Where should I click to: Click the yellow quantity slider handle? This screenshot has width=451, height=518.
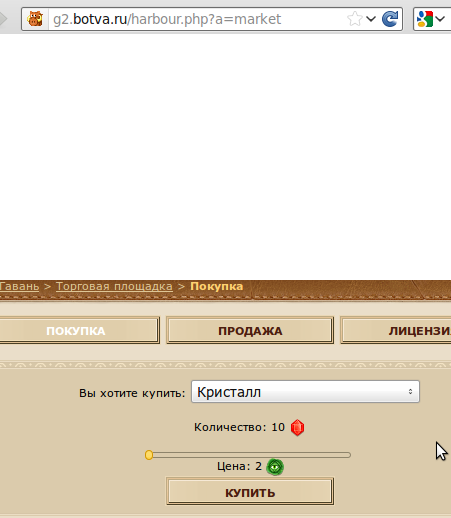tap(149, 455)
